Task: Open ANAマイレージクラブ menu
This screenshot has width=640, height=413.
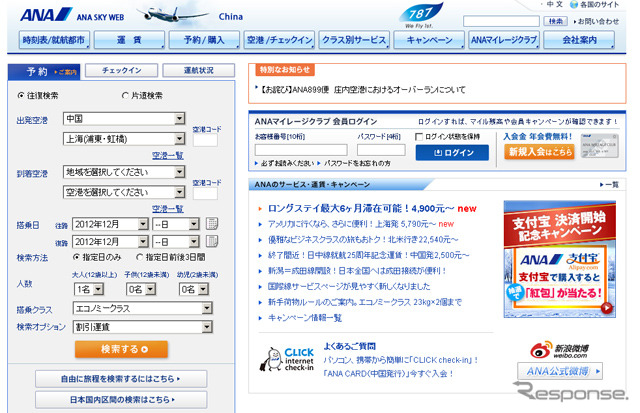Action: [504, 40]
